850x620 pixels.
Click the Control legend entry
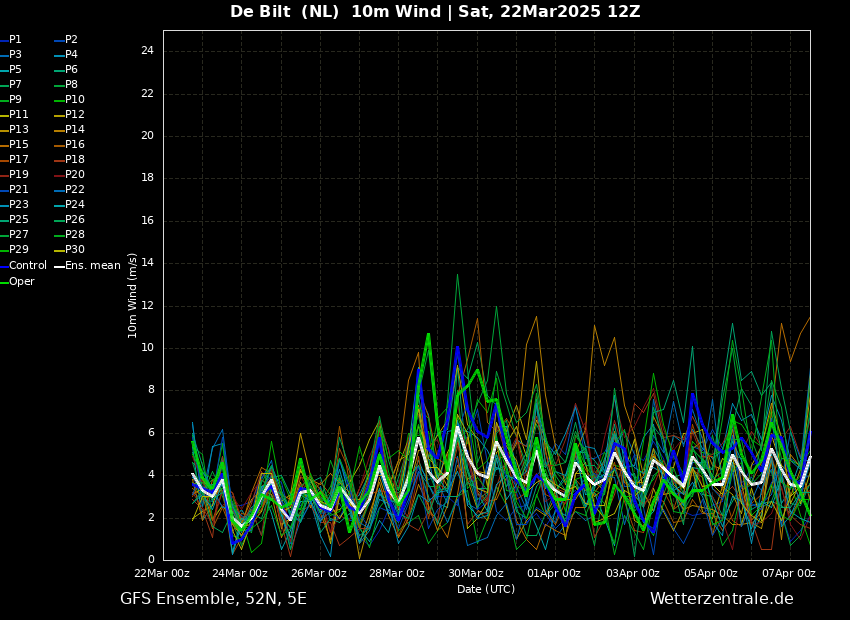tap(24, 266)
